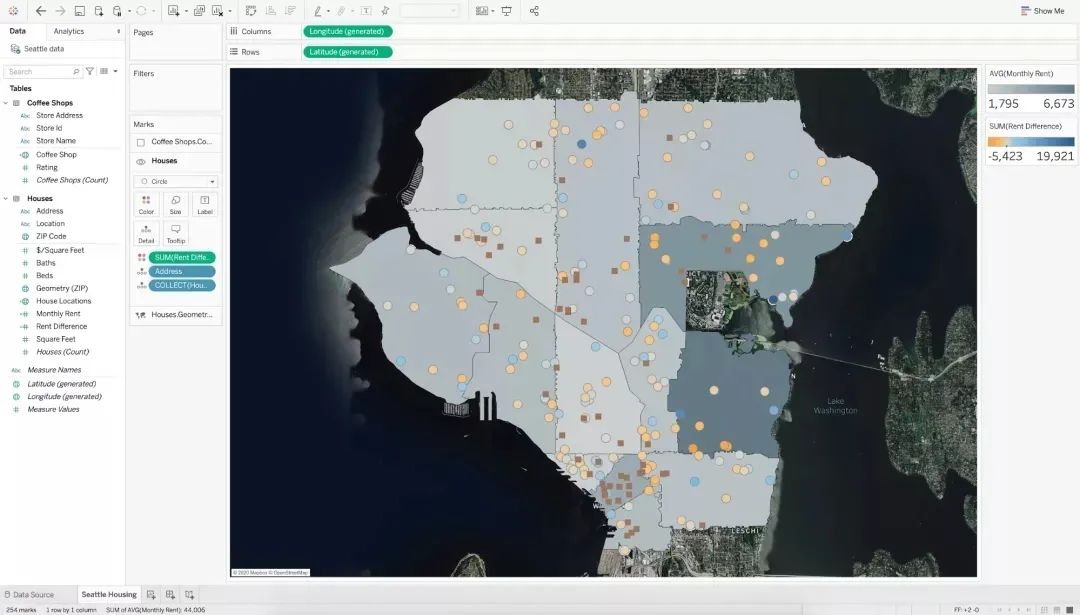Viewport: 1080px width, 615px height.
Task: Check the Coffee Shops layer checkbox
Action: click(141, 142)
